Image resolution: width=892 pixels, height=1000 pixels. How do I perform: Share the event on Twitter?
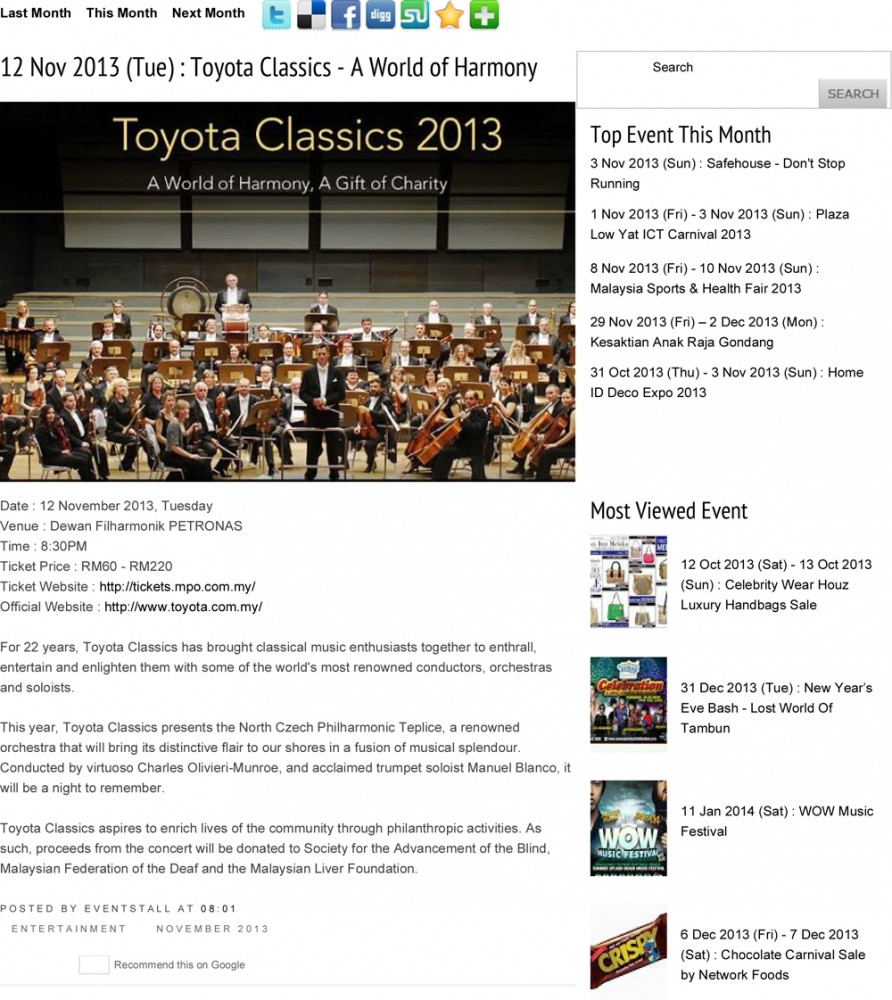coord(276,15)
